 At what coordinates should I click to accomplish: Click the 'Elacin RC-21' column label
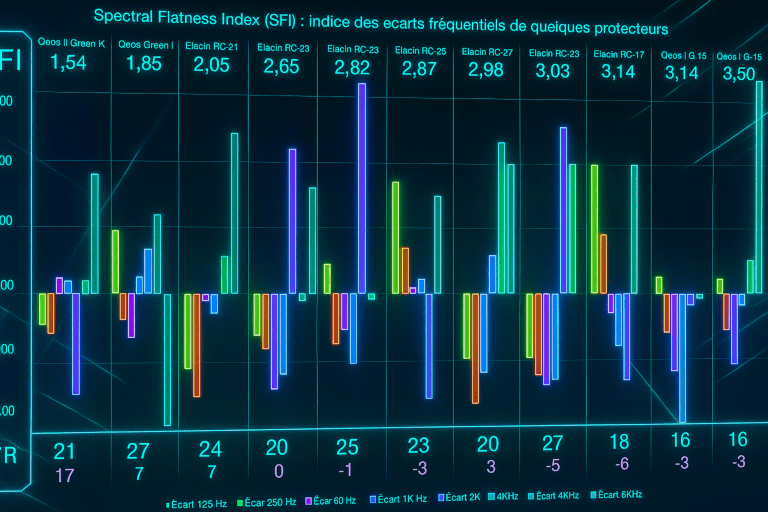212,47
